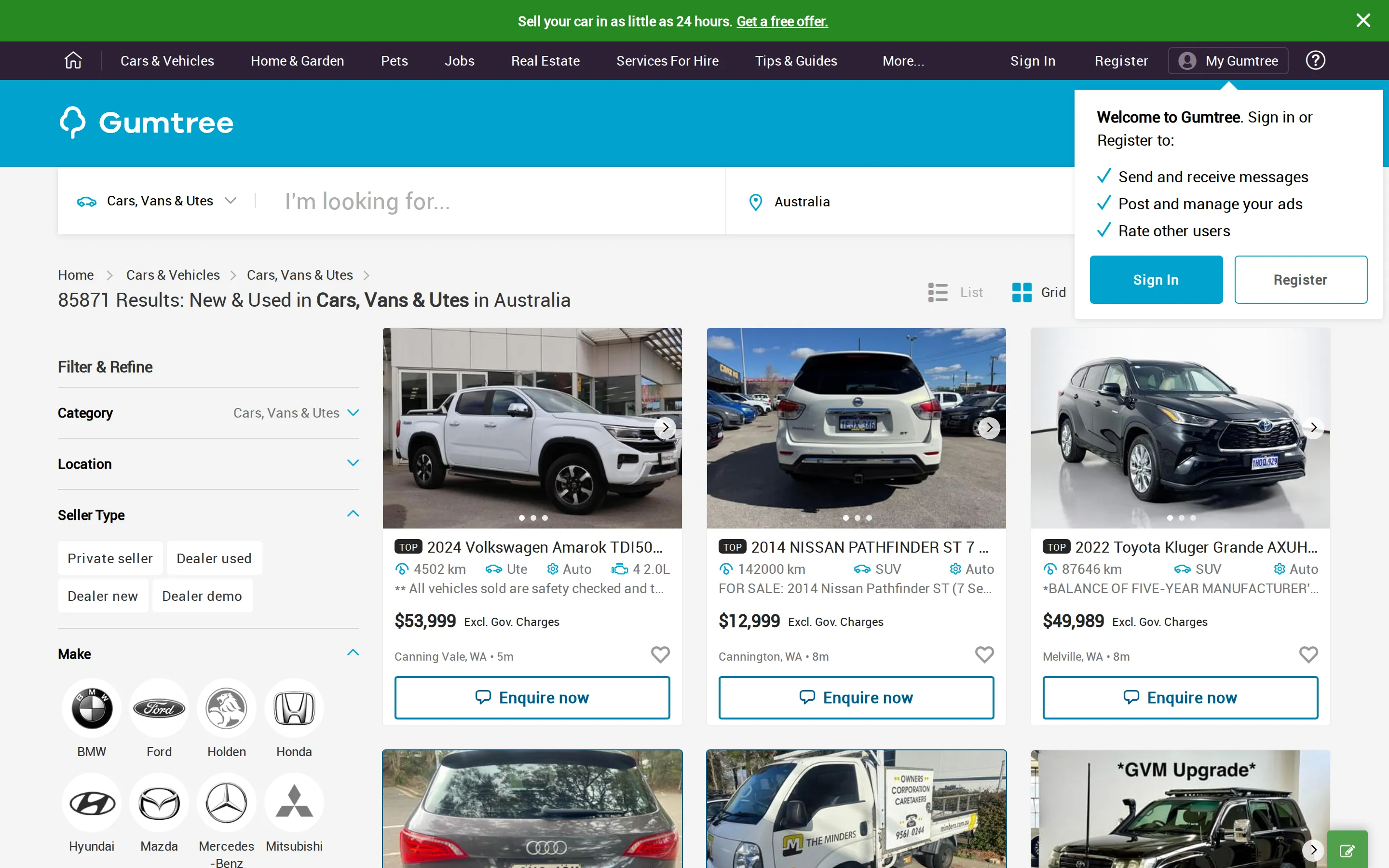Open the Cars, Vans & Utes search category dropdown
Viewport: 1389px width, 868px height.
tap(157, 201)
